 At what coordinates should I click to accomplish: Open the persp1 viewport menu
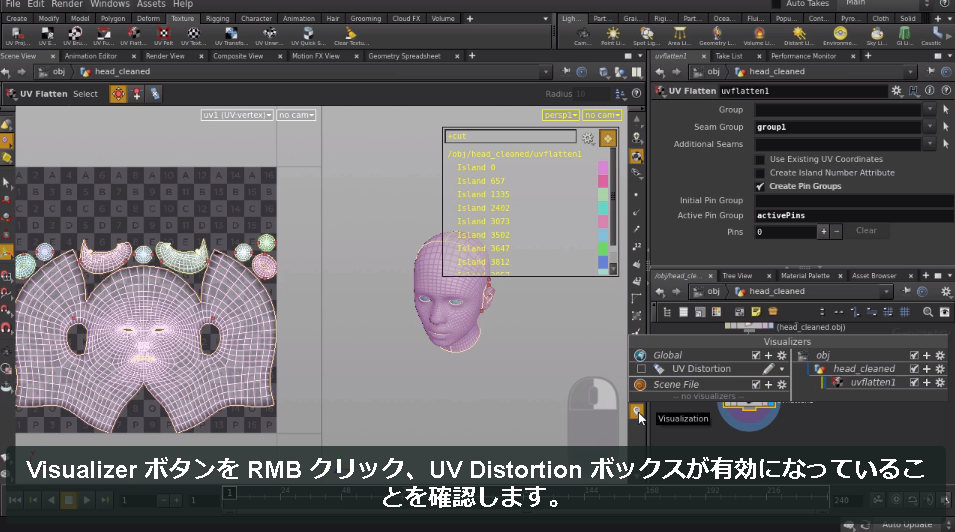tap(560, 115)
